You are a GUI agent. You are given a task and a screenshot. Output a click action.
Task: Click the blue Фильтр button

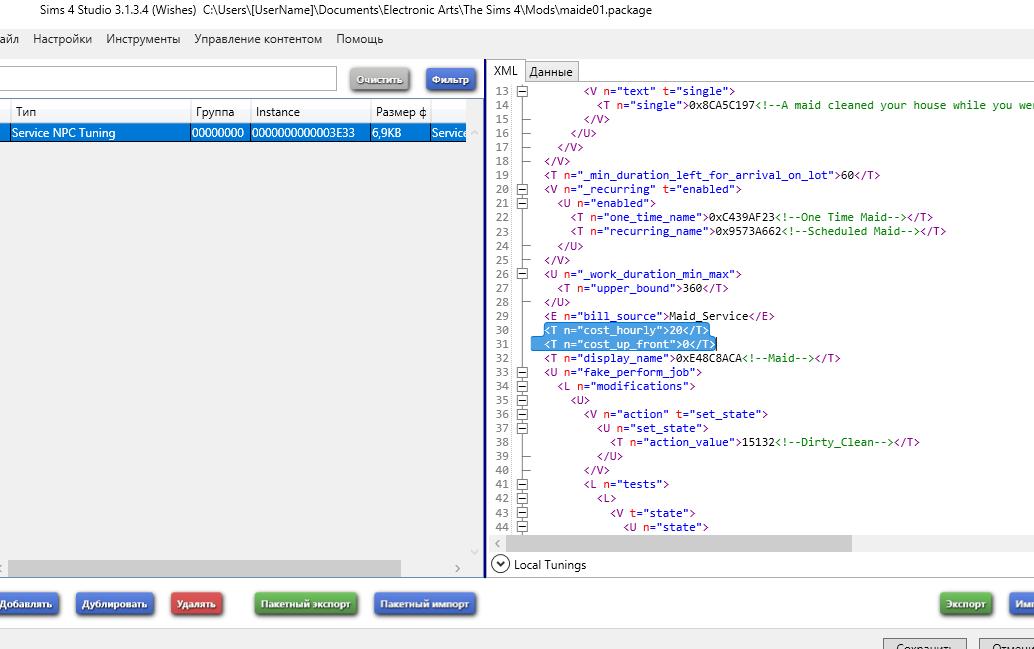tap(450, 80)
